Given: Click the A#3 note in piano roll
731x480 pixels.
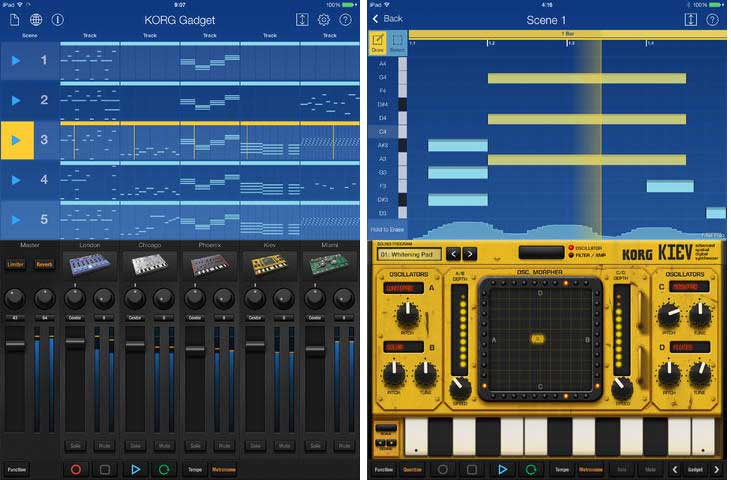Looking at the screenshot, I should tap(458, 145).
